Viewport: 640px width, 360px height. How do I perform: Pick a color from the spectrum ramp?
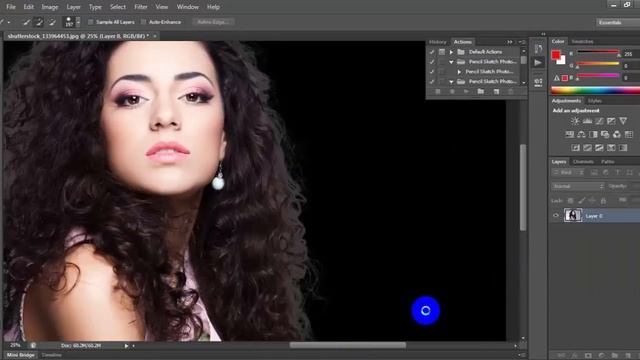[x=596, y=90]
